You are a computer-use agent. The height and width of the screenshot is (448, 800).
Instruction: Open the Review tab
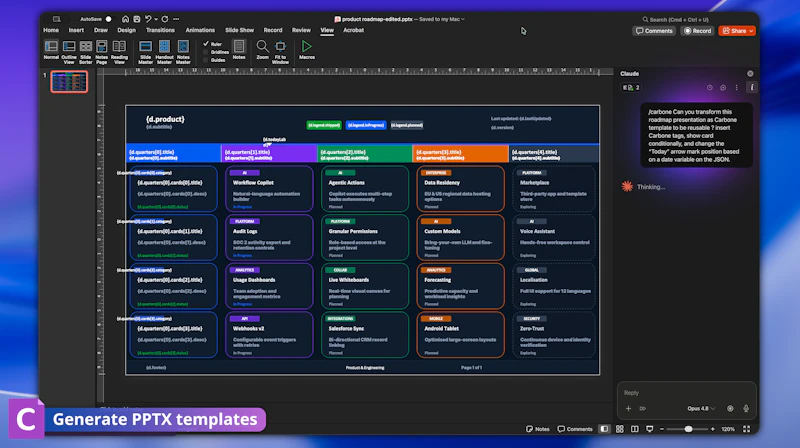pyautogui.click(x=301, y=30)
